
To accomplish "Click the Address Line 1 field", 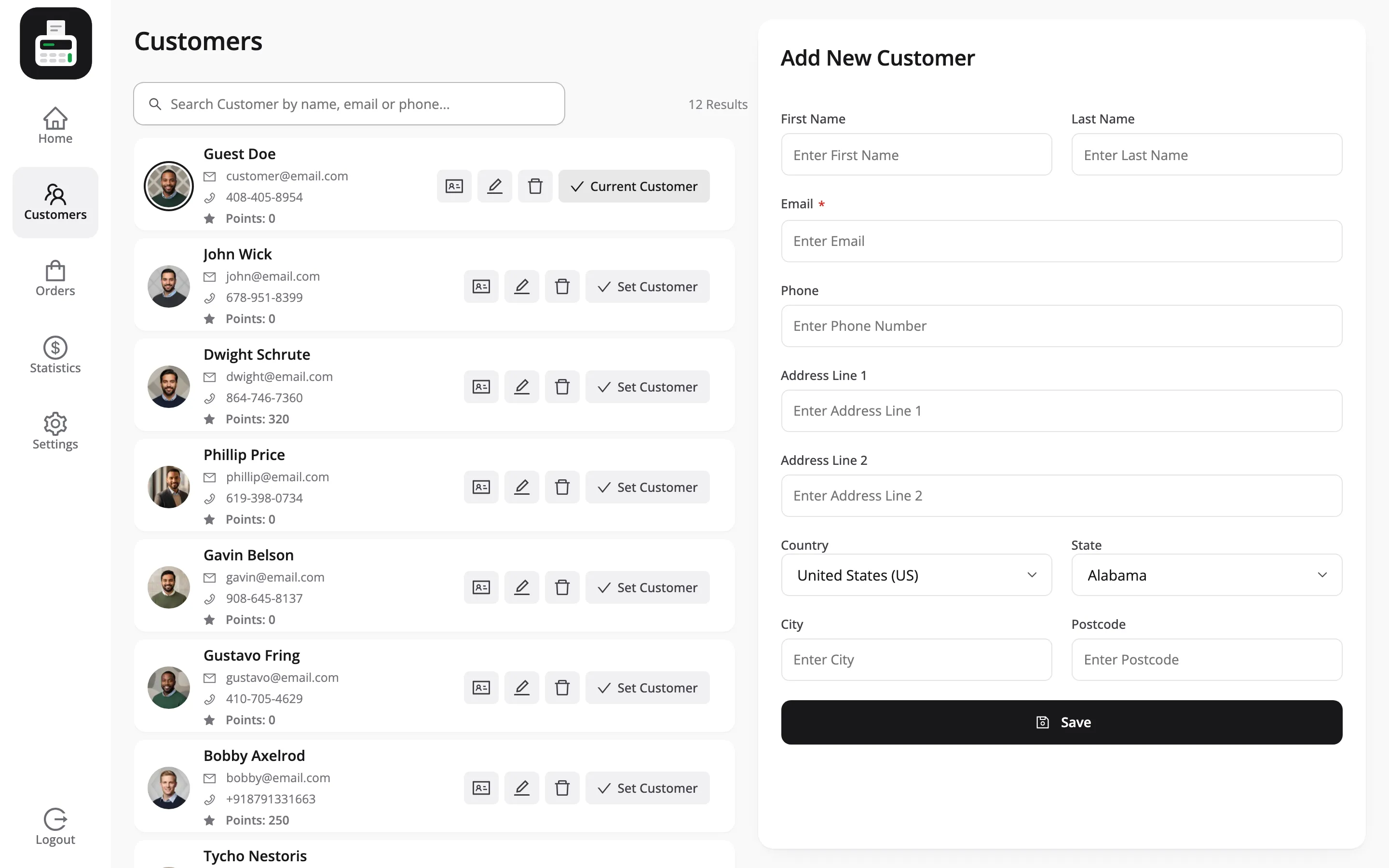I will [1061, 411].
